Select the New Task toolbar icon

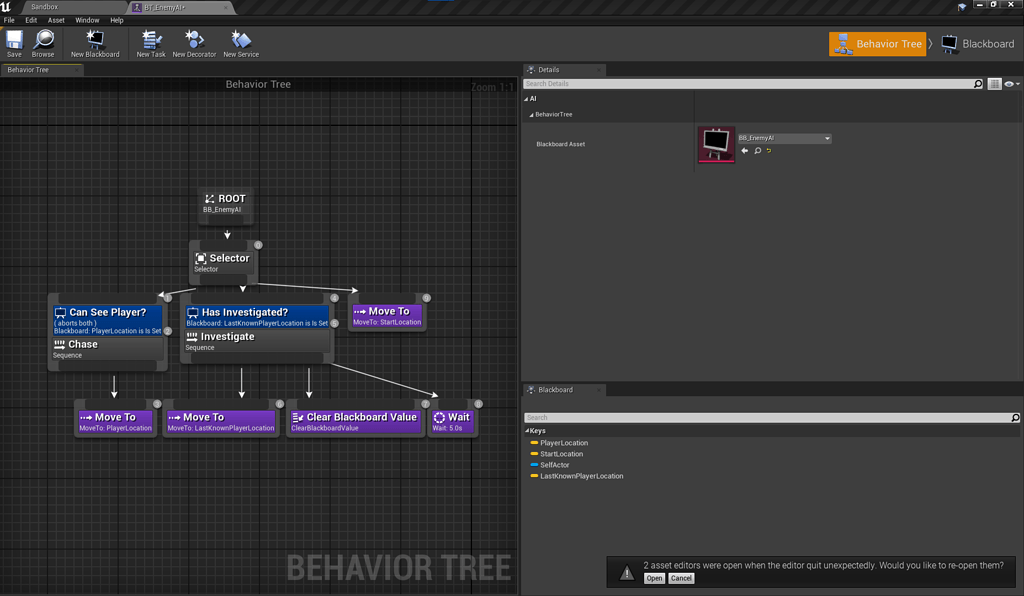[150, 42]
